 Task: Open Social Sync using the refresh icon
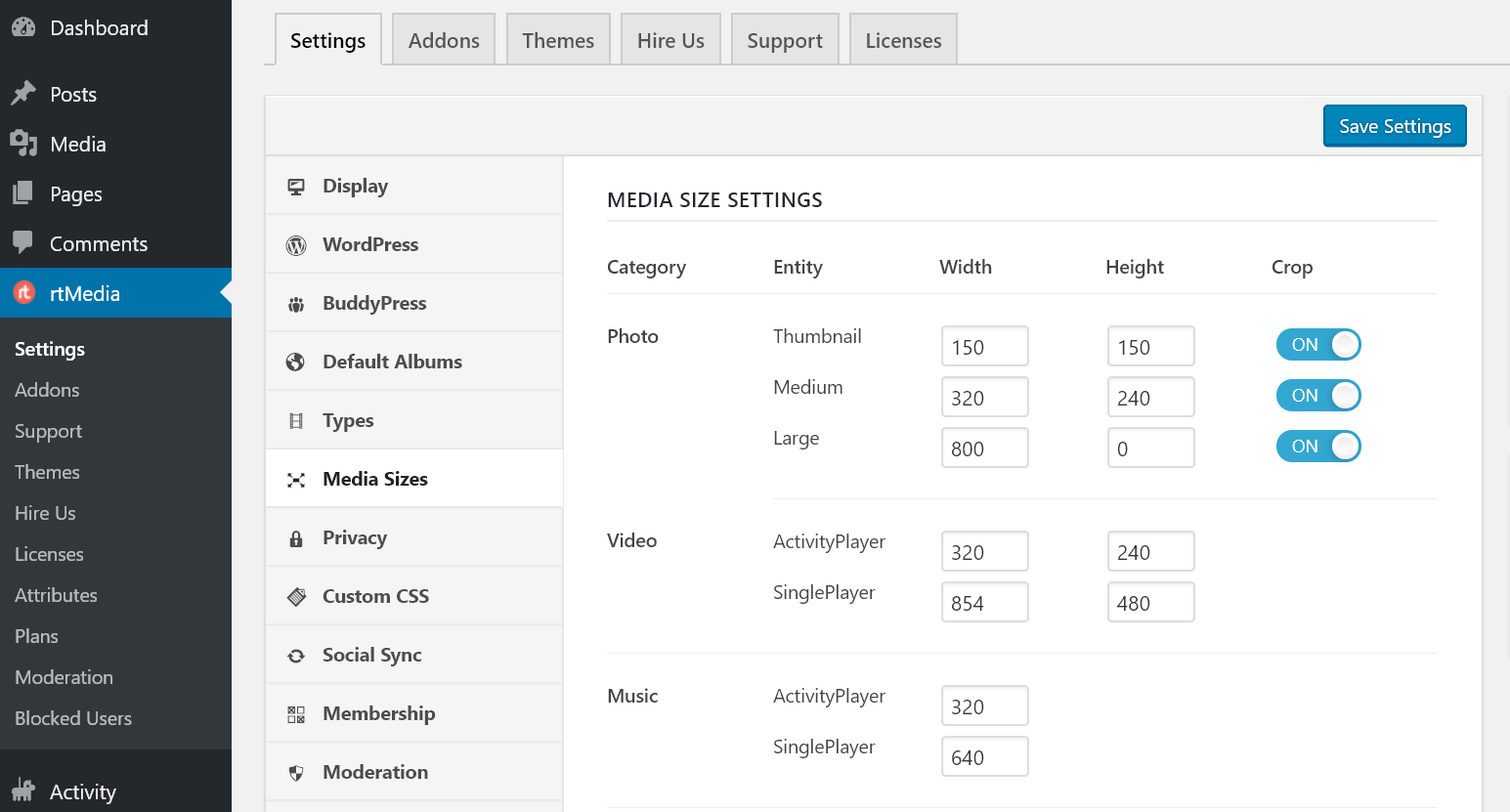pyautogui.click(x=296, y=655)
